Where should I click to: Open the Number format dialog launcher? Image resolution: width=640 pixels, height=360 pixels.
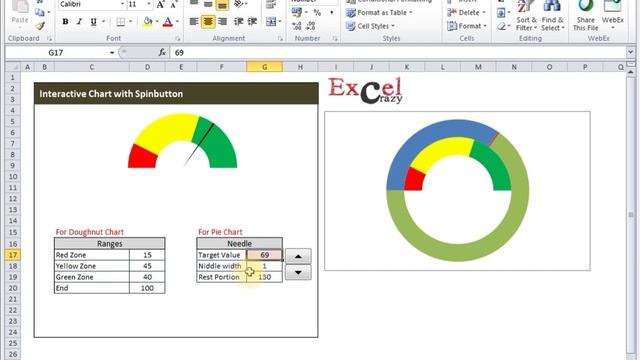point(335,39)
